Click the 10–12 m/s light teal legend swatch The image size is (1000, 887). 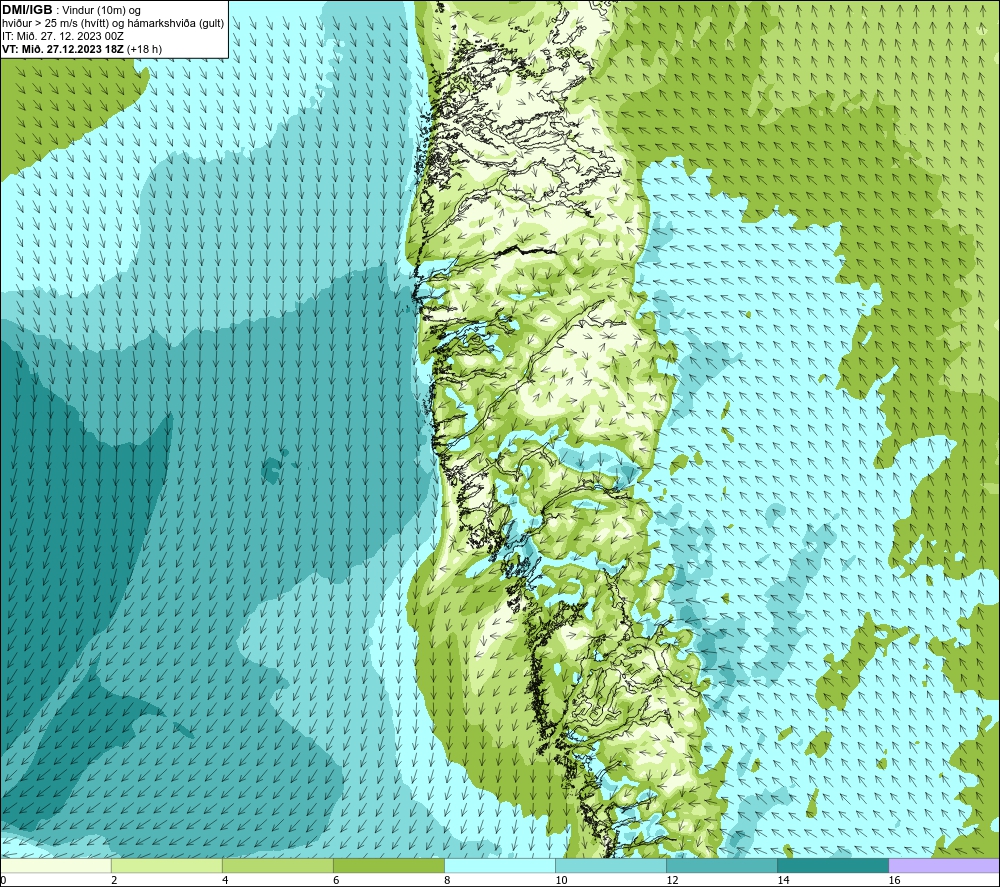pyautogui.click(x=610, y=865)
